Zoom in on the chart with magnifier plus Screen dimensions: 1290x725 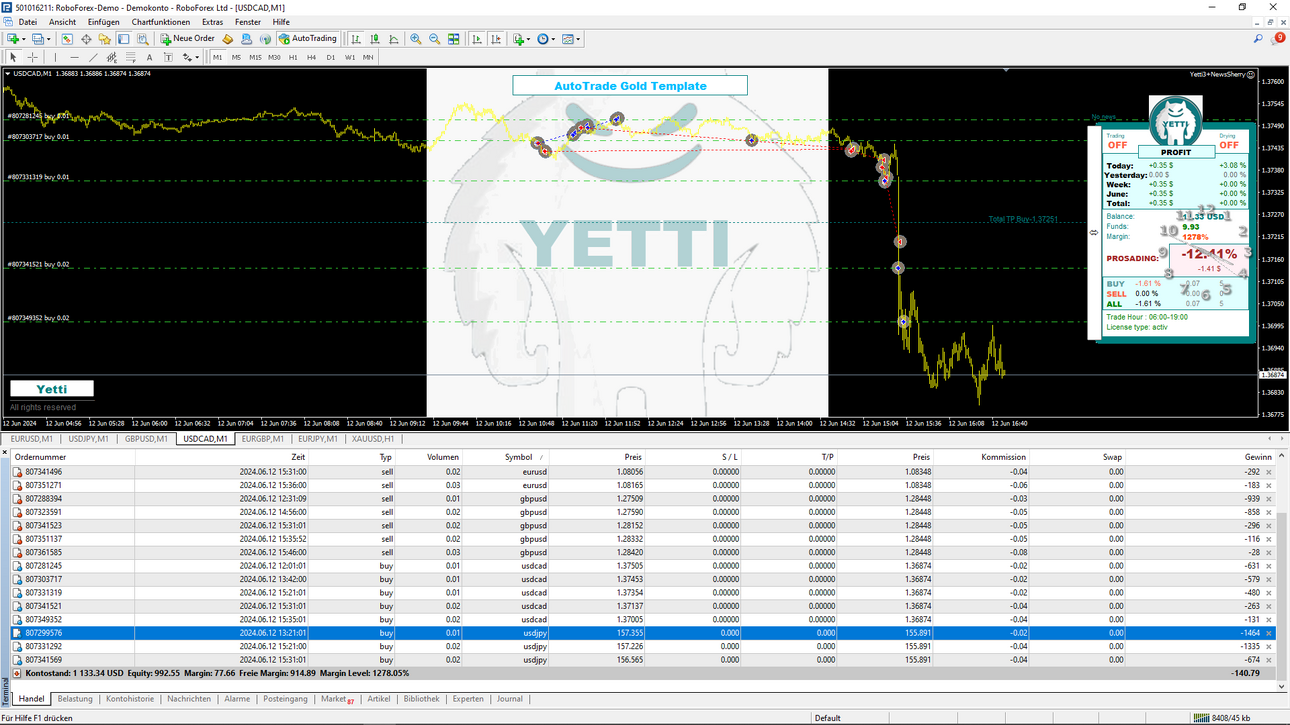[x=416, y=39]
